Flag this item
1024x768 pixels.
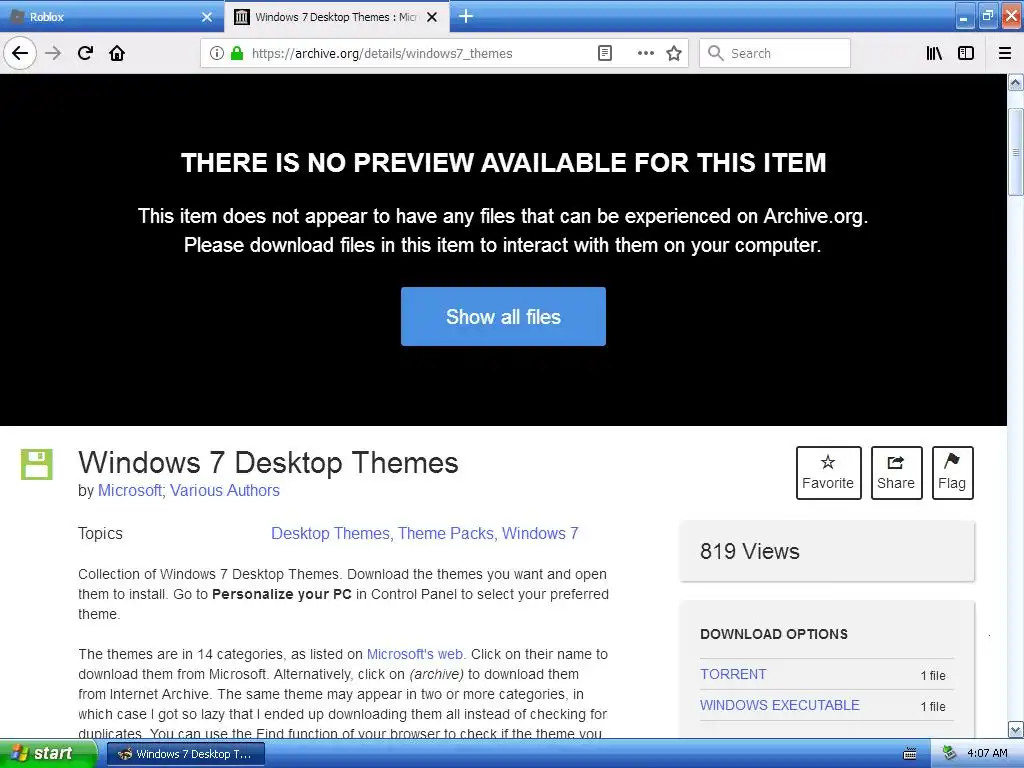tap(952, 473)
